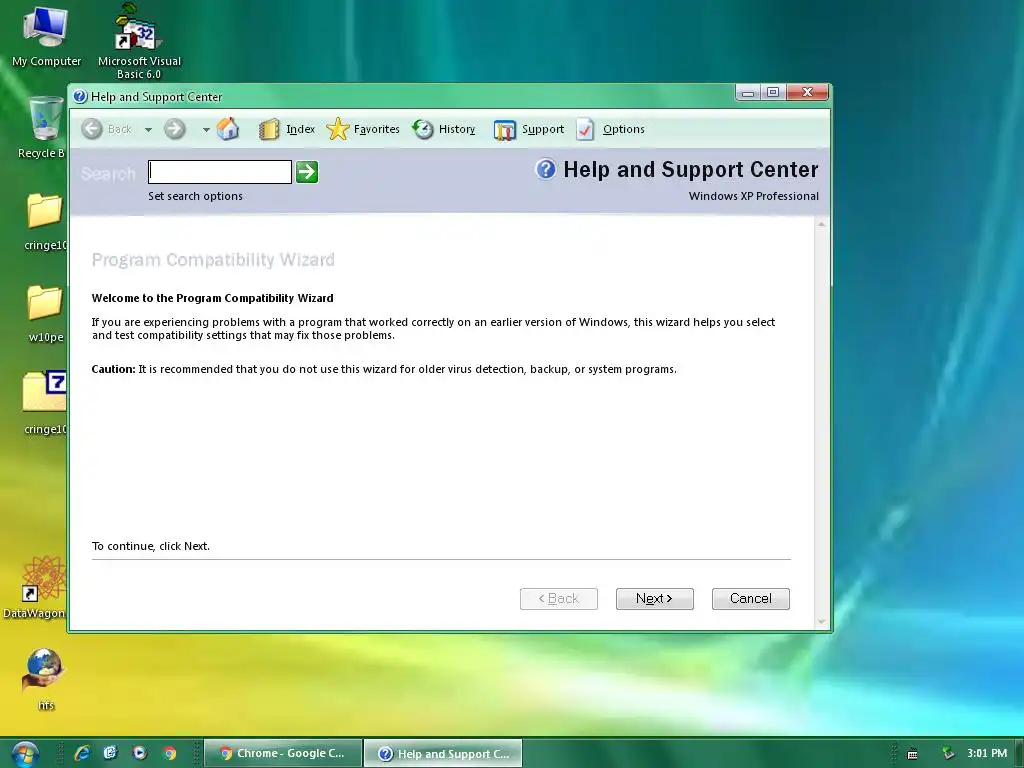
Task: Open the Index book icon
Action: coord(268,129)
